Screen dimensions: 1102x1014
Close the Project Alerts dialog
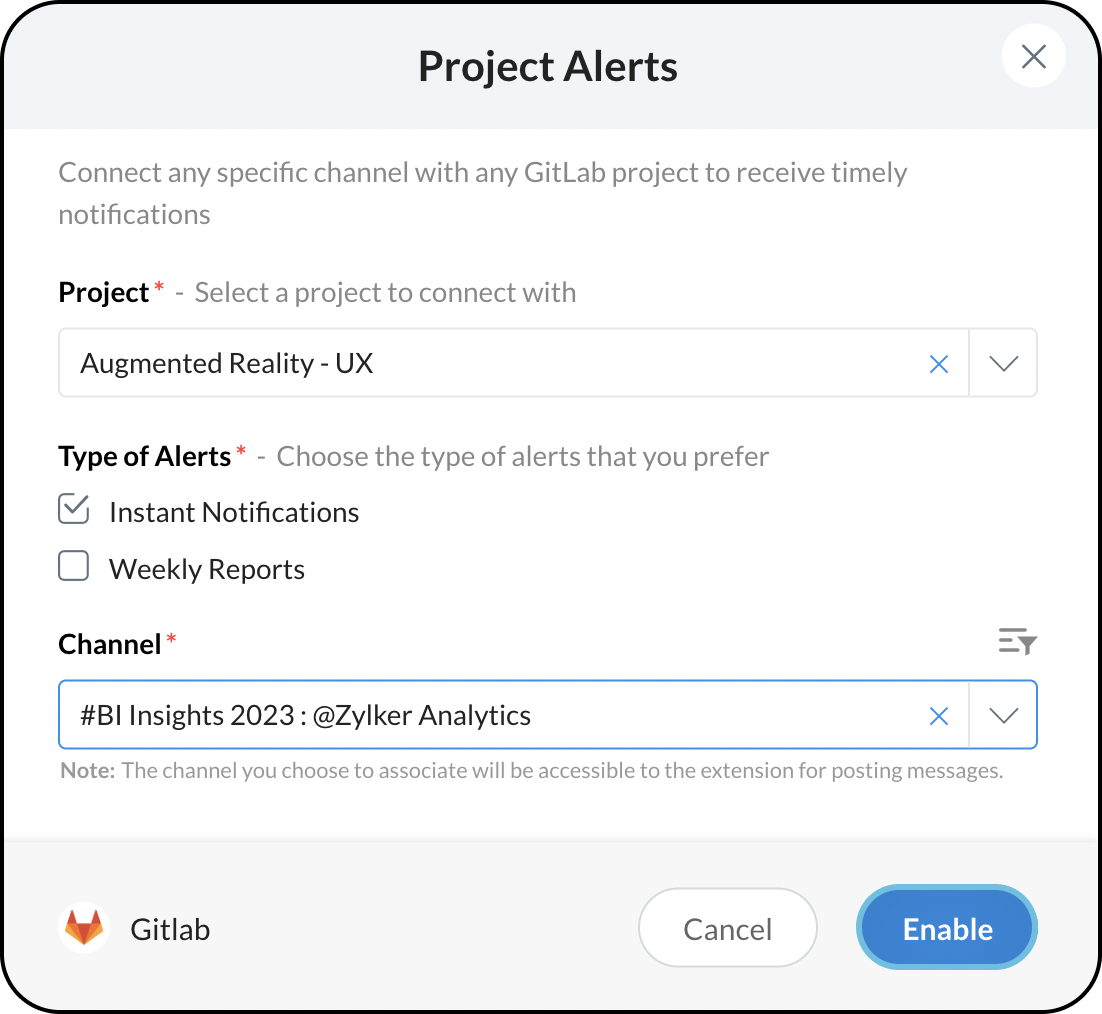1033,57
